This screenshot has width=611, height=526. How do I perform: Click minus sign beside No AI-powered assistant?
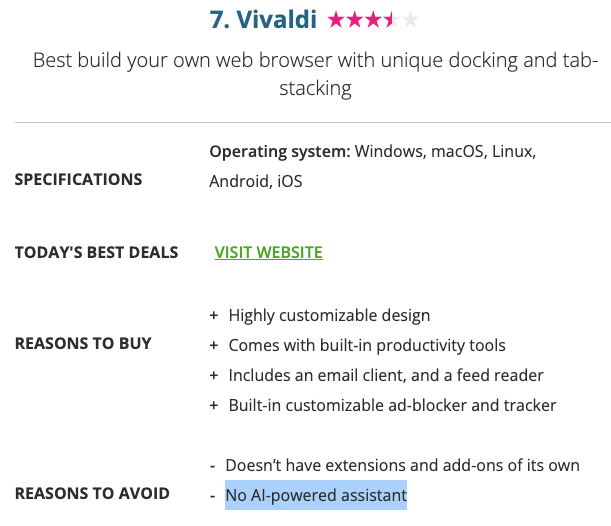[x=213, y=496]
